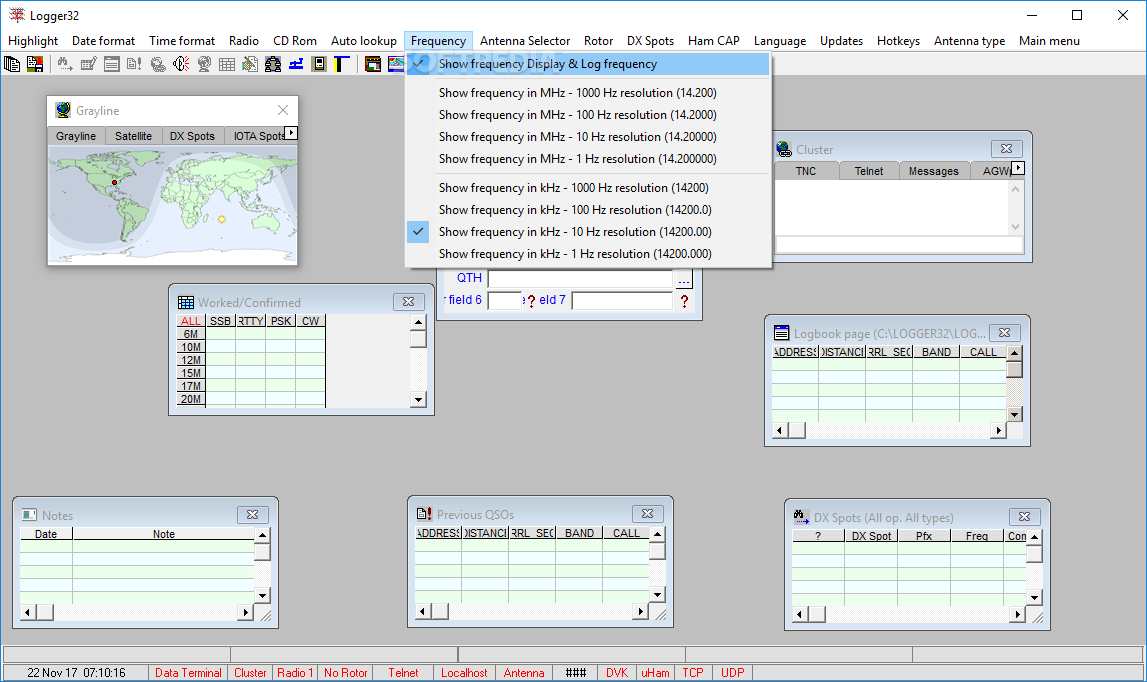Screen dimensions: 1147x682
Task: Click the DX Spots window binoculars icon
Action: 801,517
